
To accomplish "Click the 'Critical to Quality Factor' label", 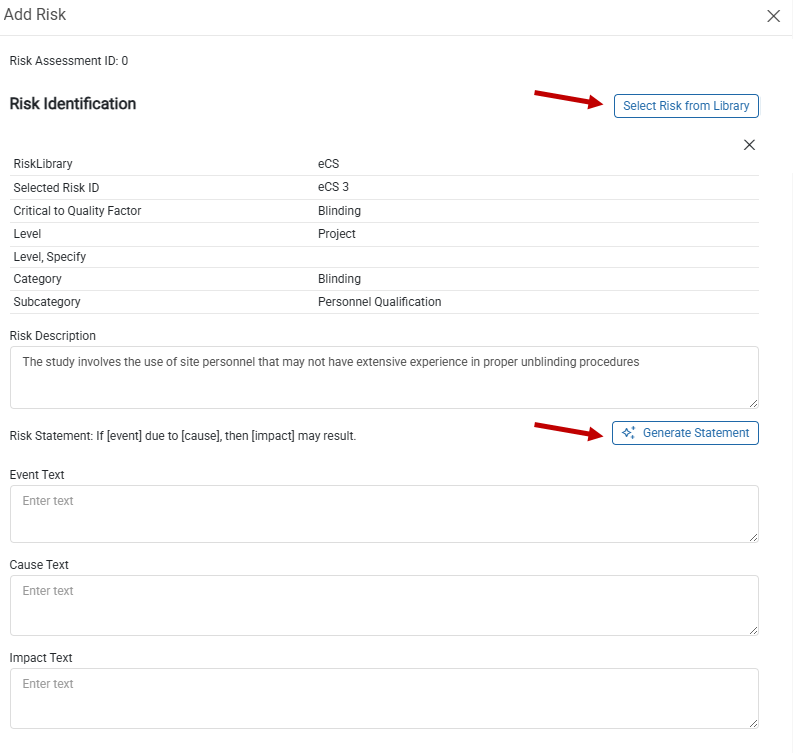I will pyautogui.click(x=77, y=211).
